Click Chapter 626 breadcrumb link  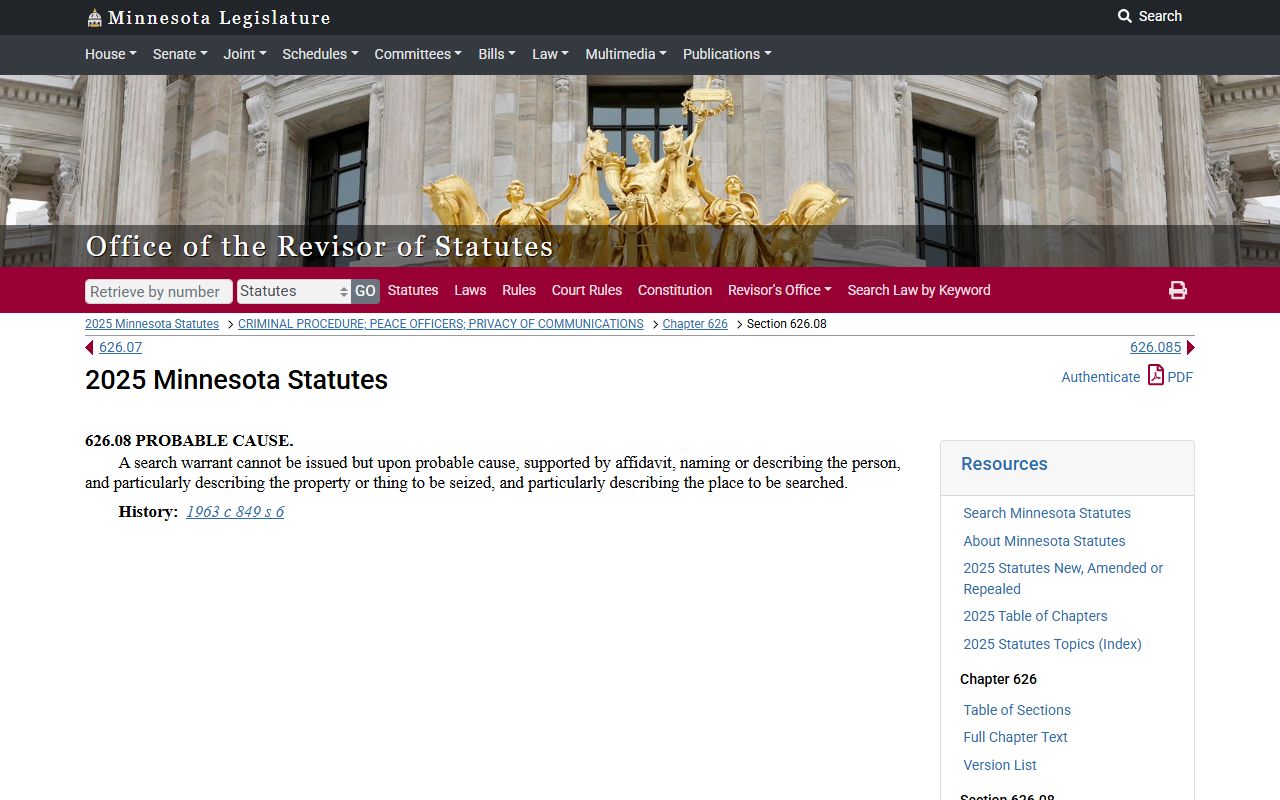pos(695,324)
